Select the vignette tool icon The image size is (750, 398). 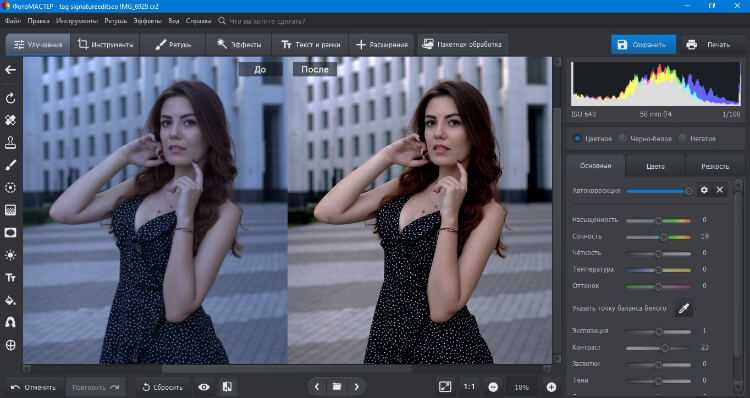click(x=11, y=232)
